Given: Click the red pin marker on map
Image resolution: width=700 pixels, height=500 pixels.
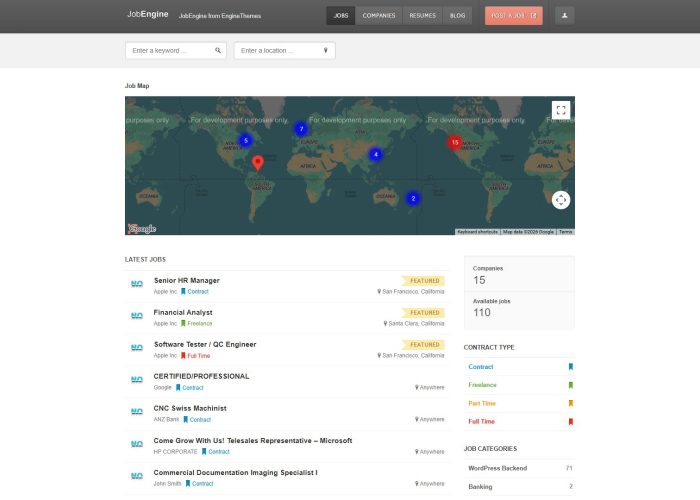Looking at the screenshot, I should 258,162.
